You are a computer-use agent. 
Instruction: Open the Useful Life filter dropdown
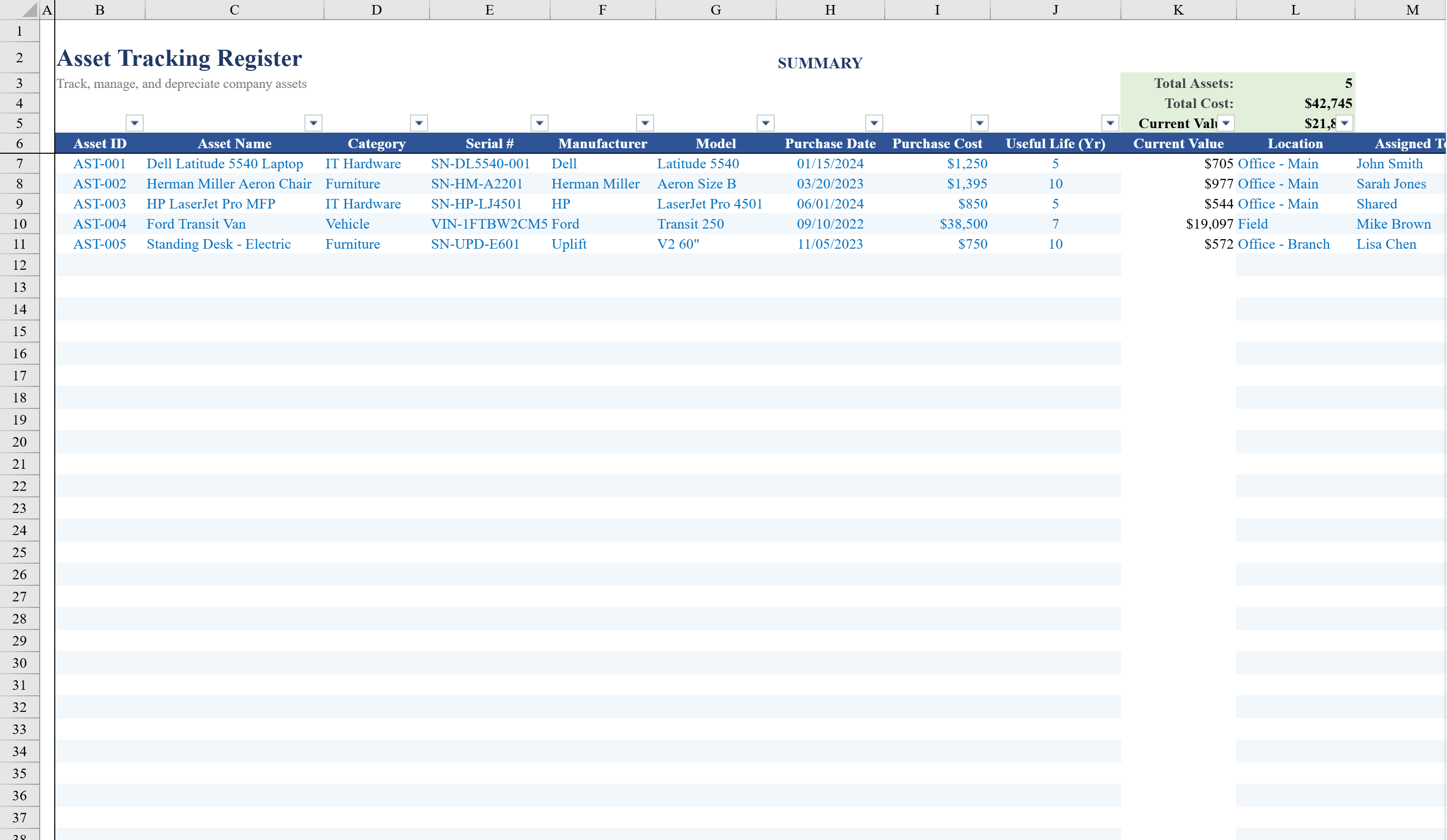tap(1110, 122)
